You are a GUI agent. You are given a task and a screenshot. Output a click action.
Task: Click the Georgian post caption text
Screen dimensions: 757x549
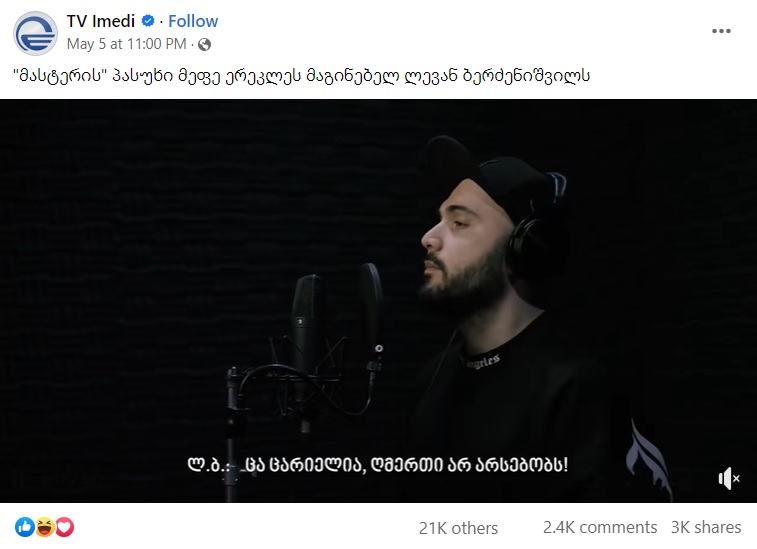(302, 75)
